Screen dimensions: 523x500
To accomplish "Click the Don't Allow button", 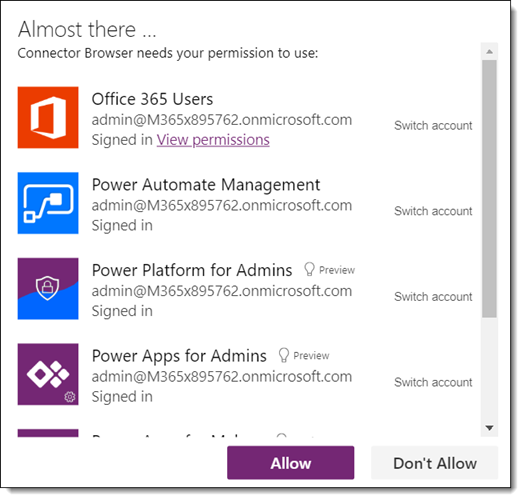I will click(x=434, y=463).
